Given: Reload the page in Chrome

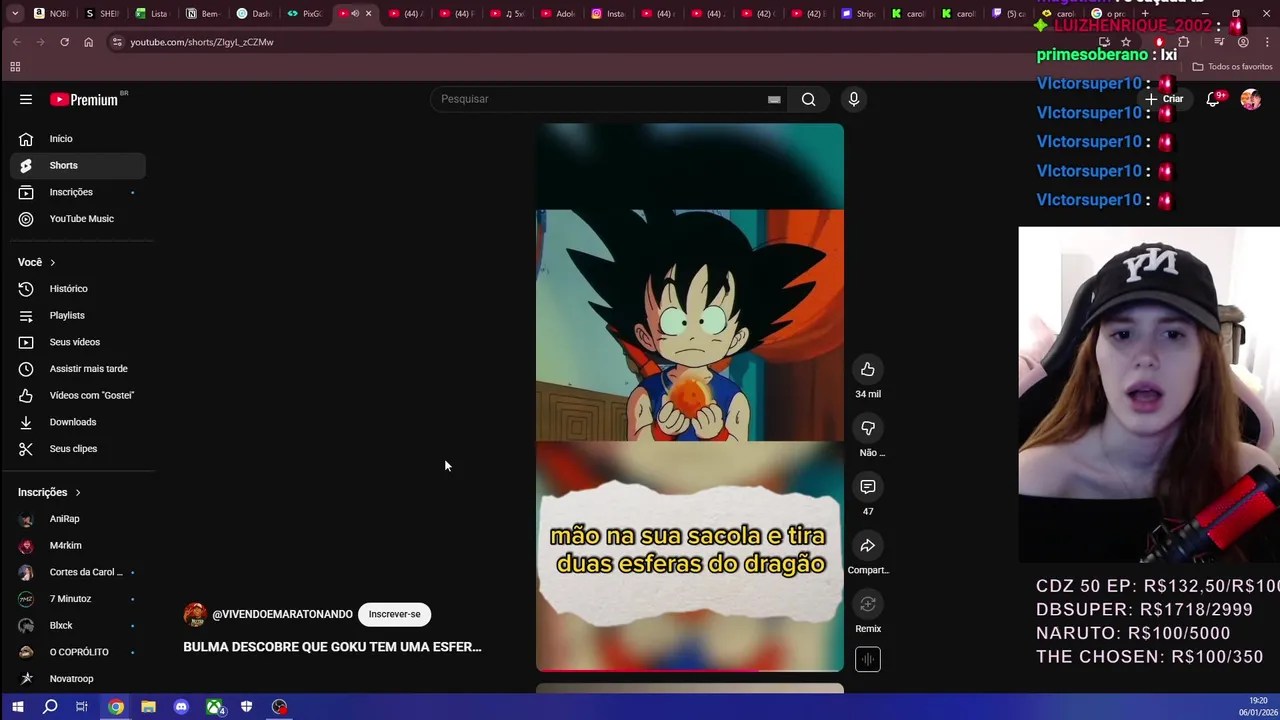Looking at the screenshot, I should (64, 42).
